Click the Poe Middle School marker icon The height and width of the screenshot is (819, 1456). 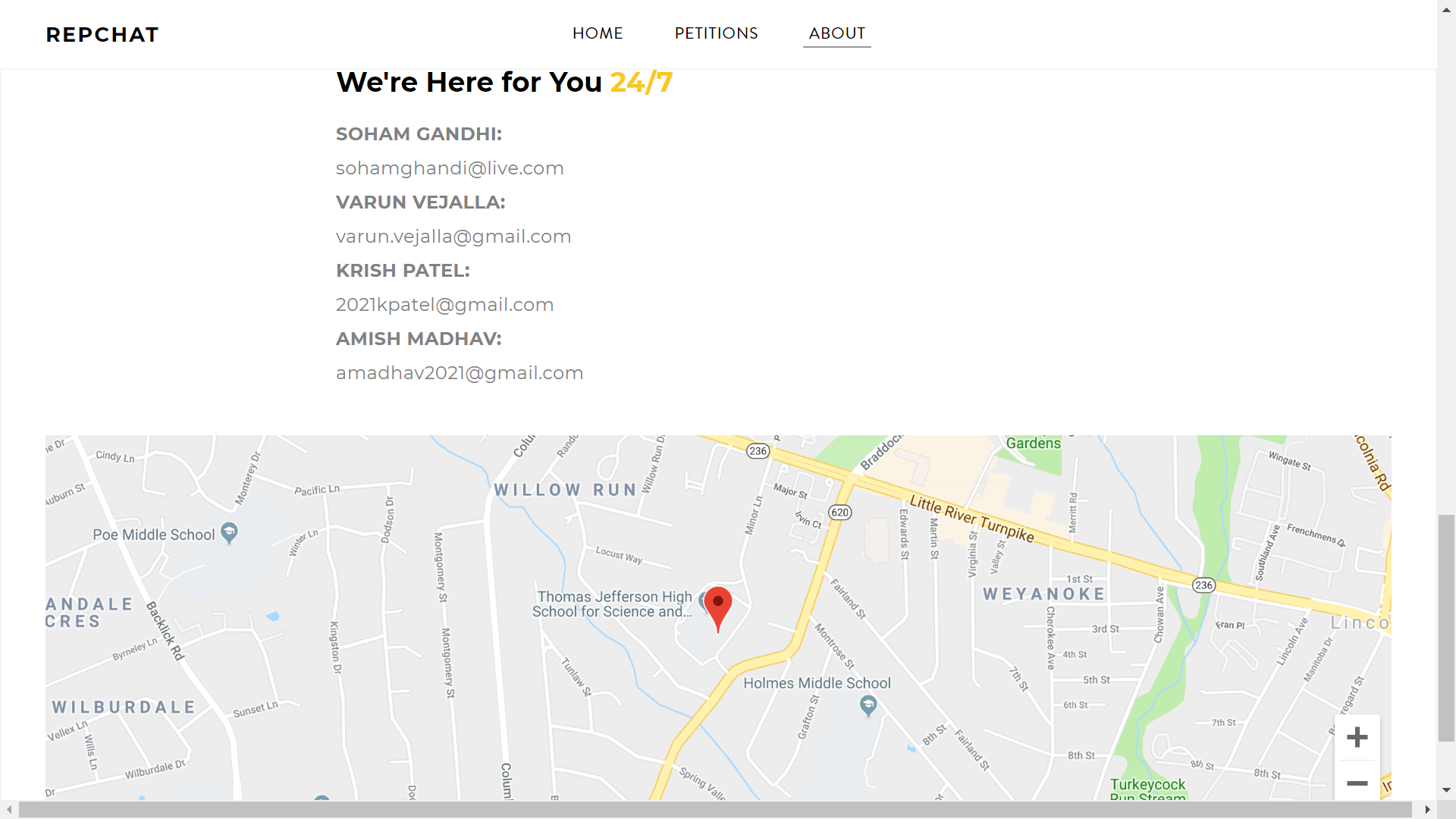[x=229, y=533]
